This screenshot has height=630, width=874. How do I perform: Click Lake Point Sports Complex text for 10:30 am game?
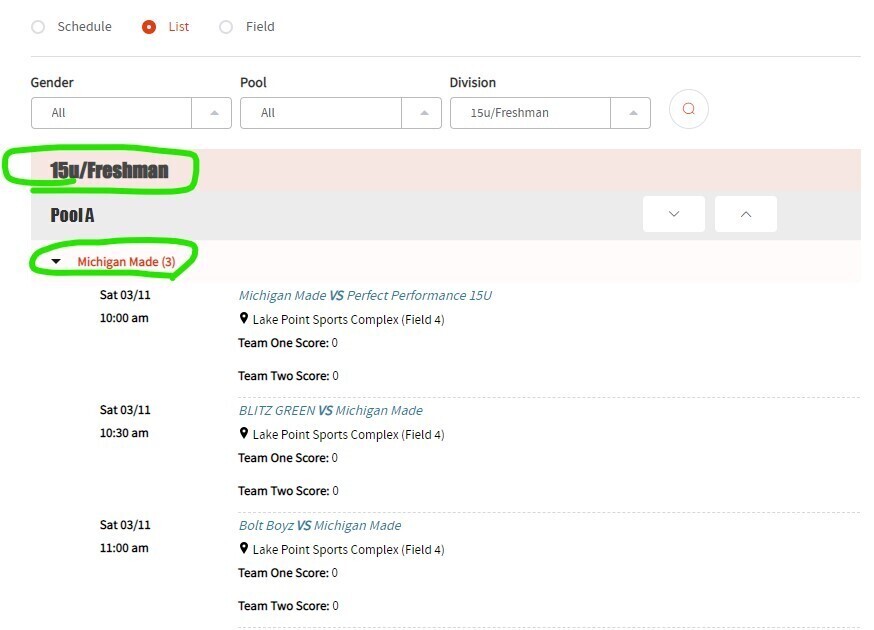tap(348, 435)
